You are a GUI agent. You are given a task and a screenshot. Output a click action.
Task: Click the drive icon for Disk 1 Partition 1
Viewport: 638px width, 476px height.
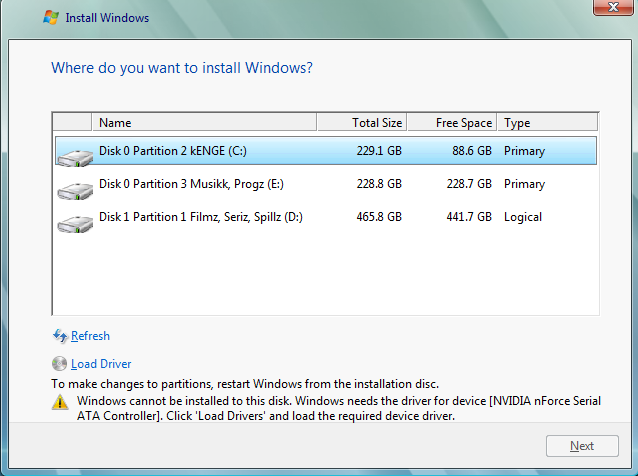pyautogui.click(x=75, y=224)
